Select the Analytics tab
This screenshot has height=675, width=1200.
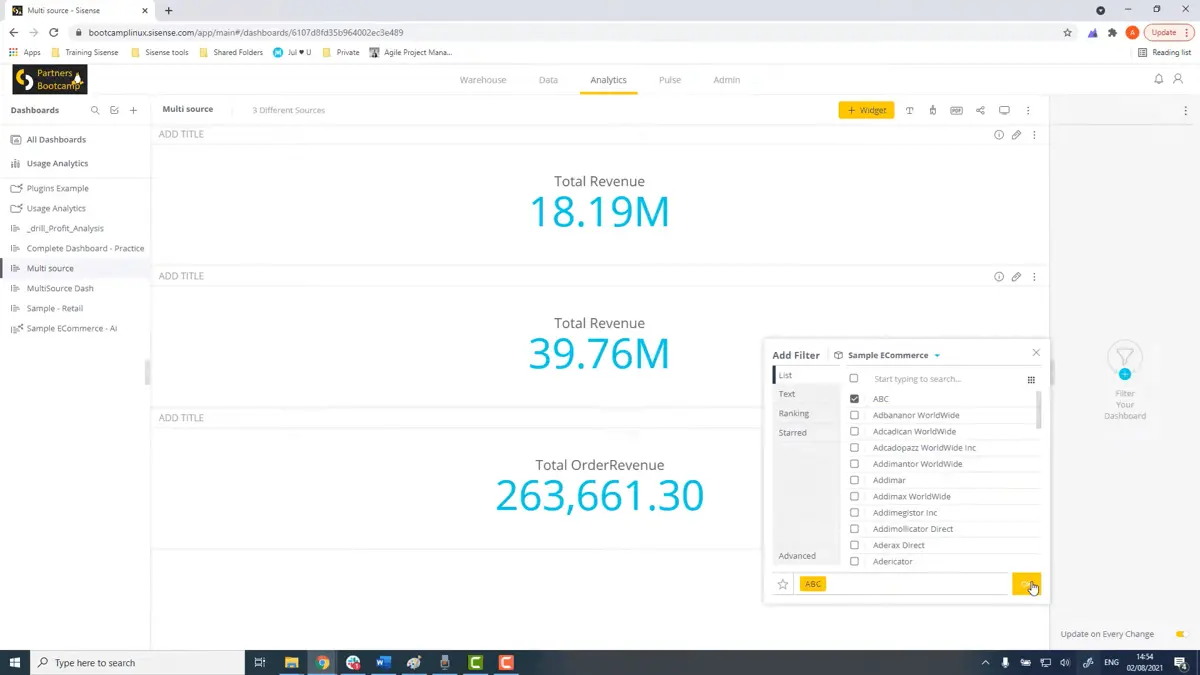pyautogui.click(x=608, y=80)
